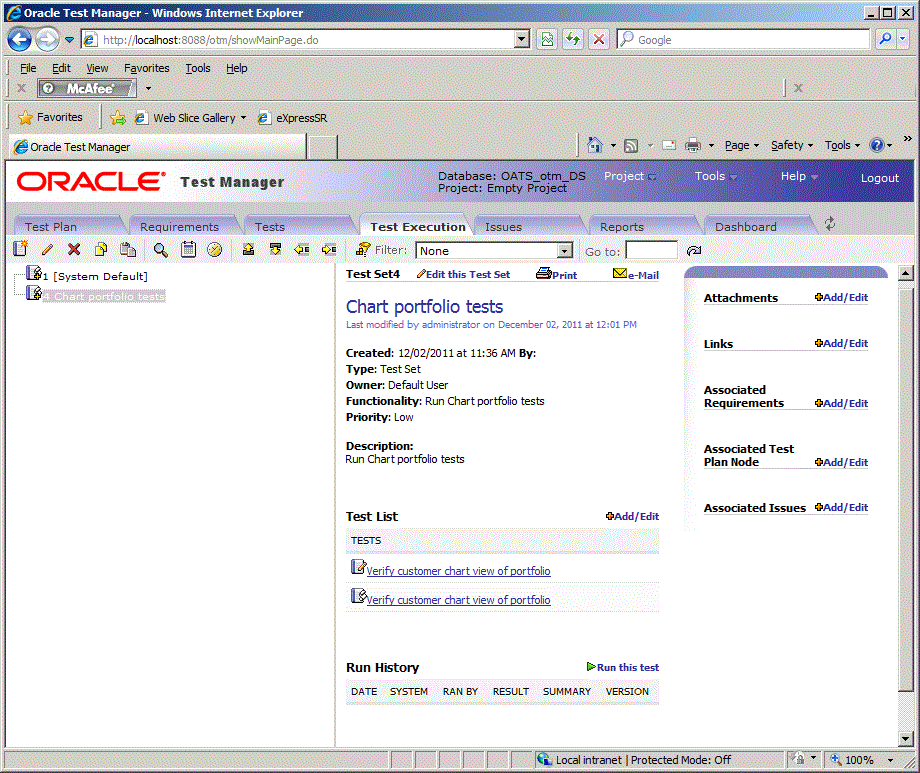920x773 pixels.
Task: Click the refresh arrows icon beside Dashboard tab
Action: pos(830,224)
